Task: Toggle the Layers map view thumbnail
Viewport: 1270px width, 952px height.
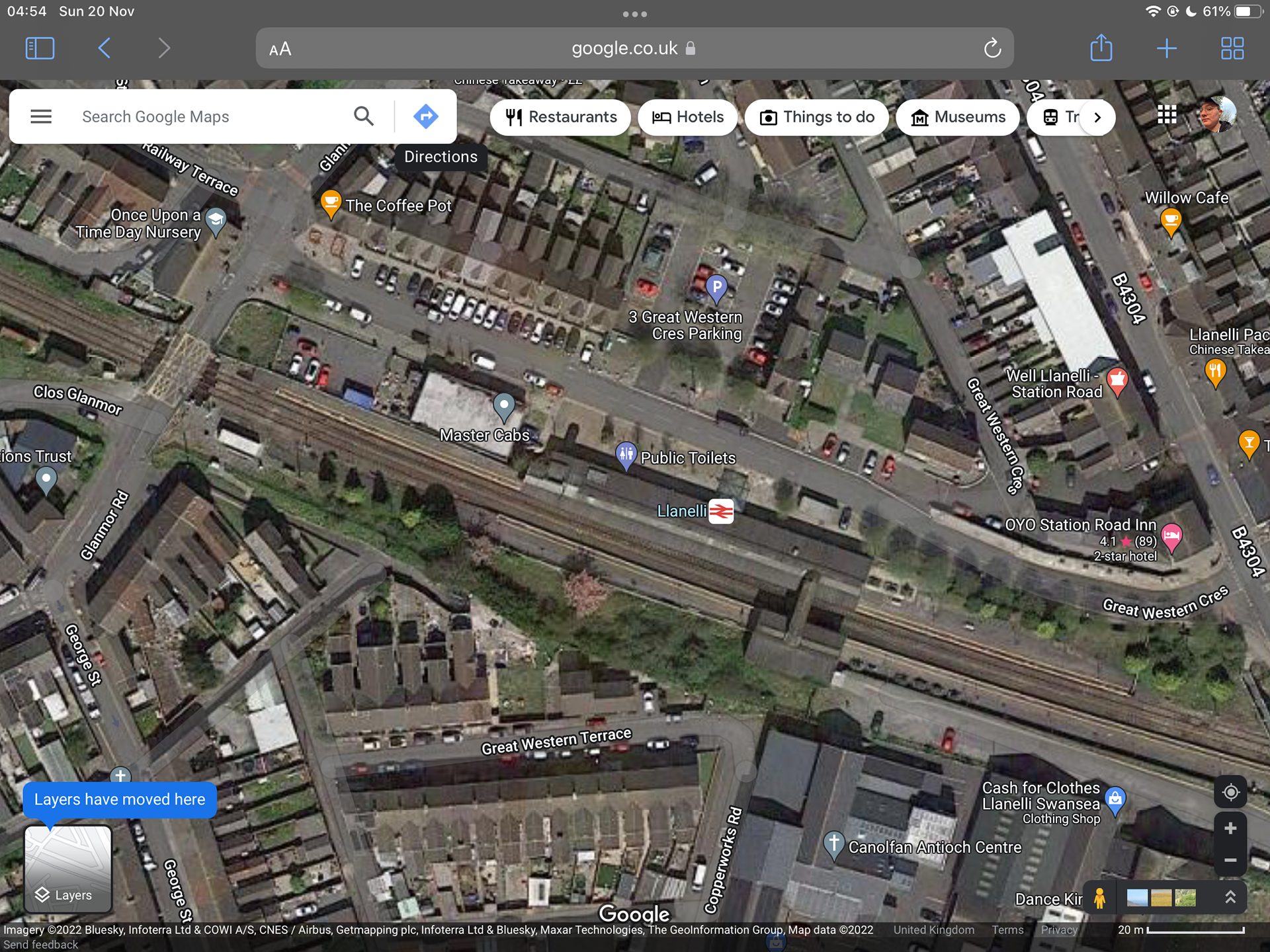Action: [68, 869]
